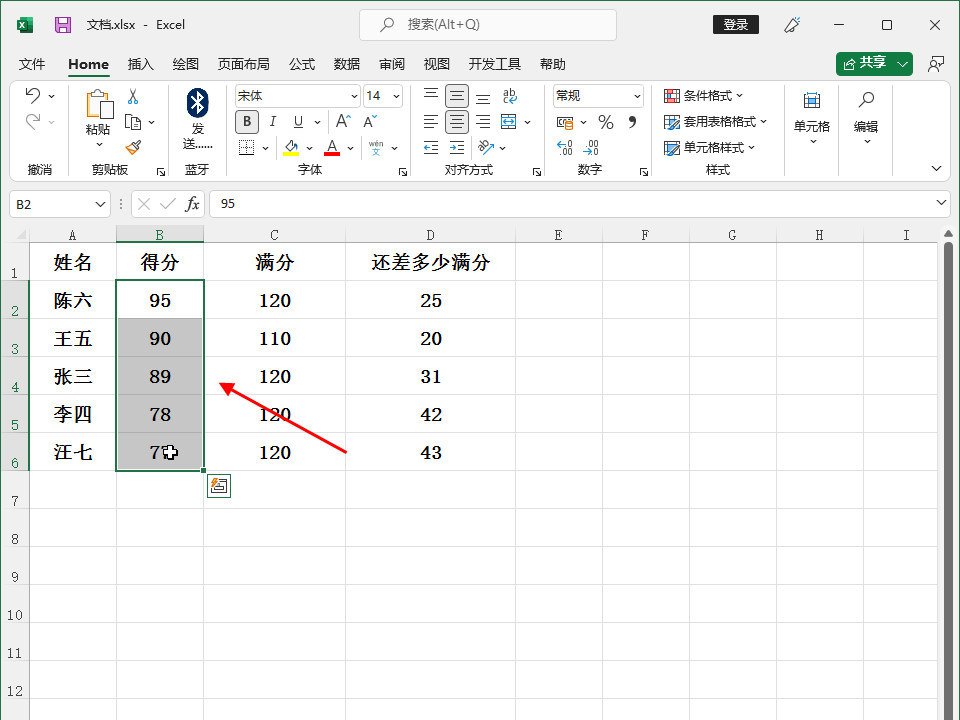This screenshot has width=960, height=720.
Task: Click the text Orientation icon
Action: [x=486, y=148]
